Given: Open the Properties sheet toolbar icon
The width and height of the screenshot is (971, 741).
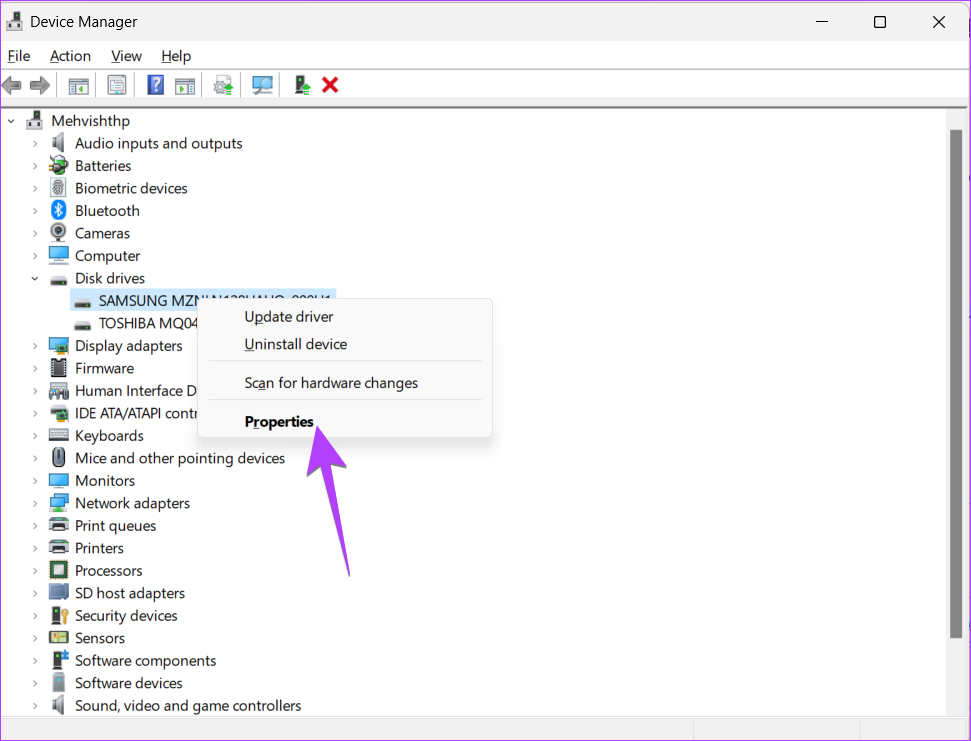Looking at the screenshot, I should point(117,85).
